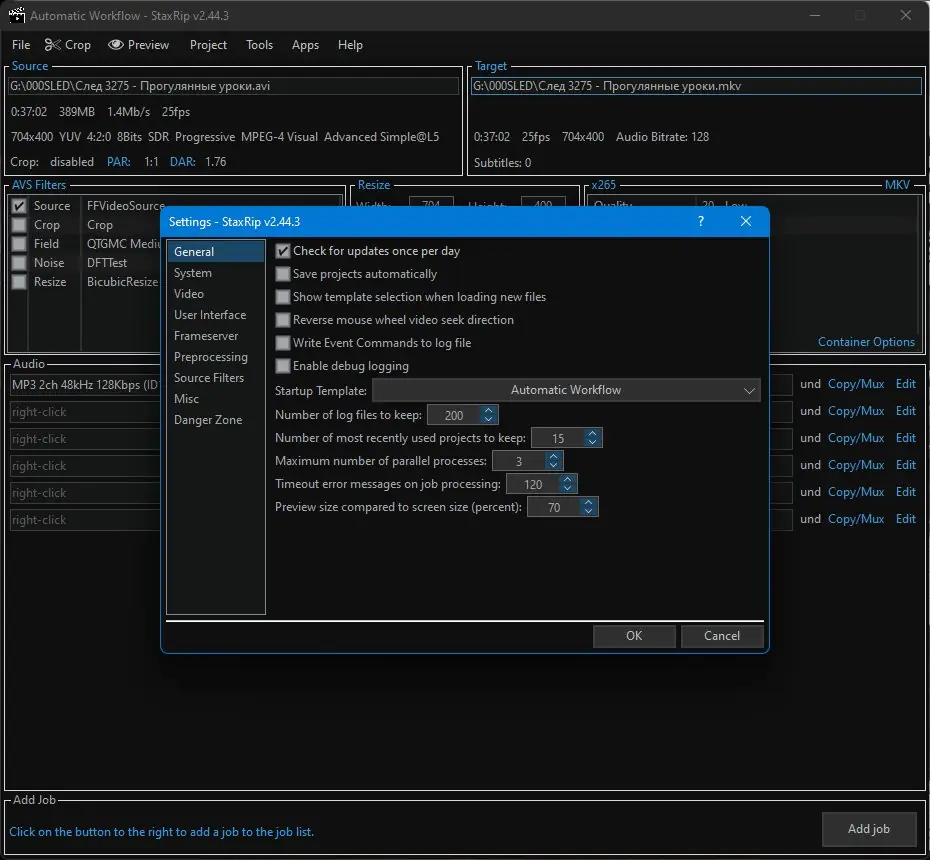930x860 pixels.
Task: Enable debug logging checkbox
Action: pyautogui.click(x=283, y=366)
